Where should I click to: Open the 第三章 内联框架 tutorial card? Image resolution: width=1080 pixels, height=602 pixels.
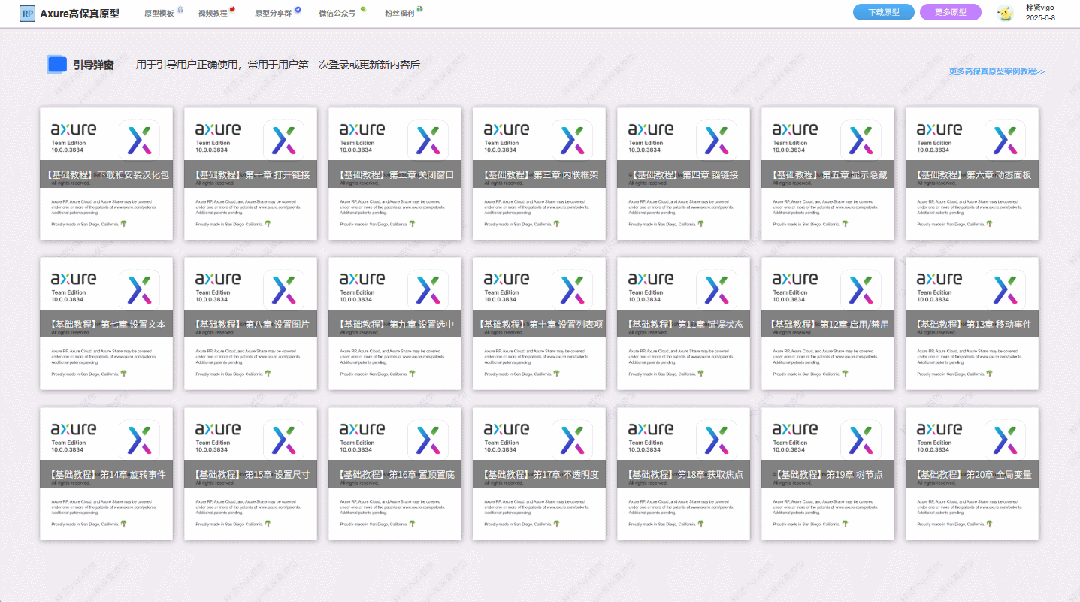[539, 174]
